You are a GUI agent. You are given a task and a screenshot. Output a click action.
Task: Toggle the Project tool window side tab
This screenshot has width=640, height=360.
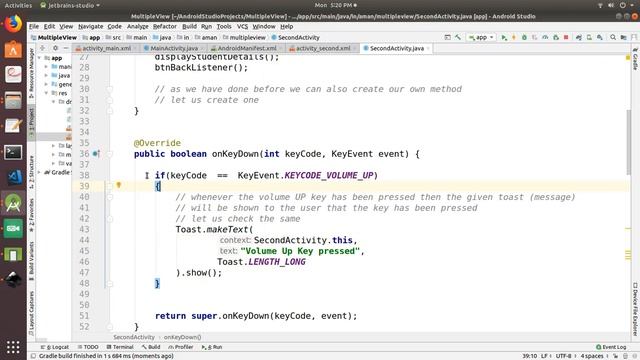(31, 122)
